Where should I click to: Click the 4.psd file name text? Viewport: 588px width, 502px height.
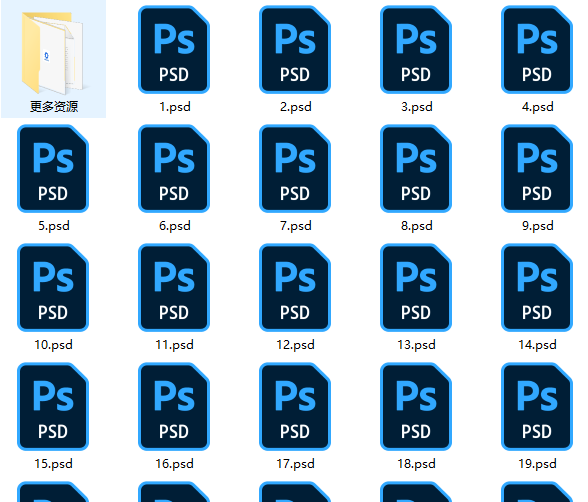tap(537, 107)
